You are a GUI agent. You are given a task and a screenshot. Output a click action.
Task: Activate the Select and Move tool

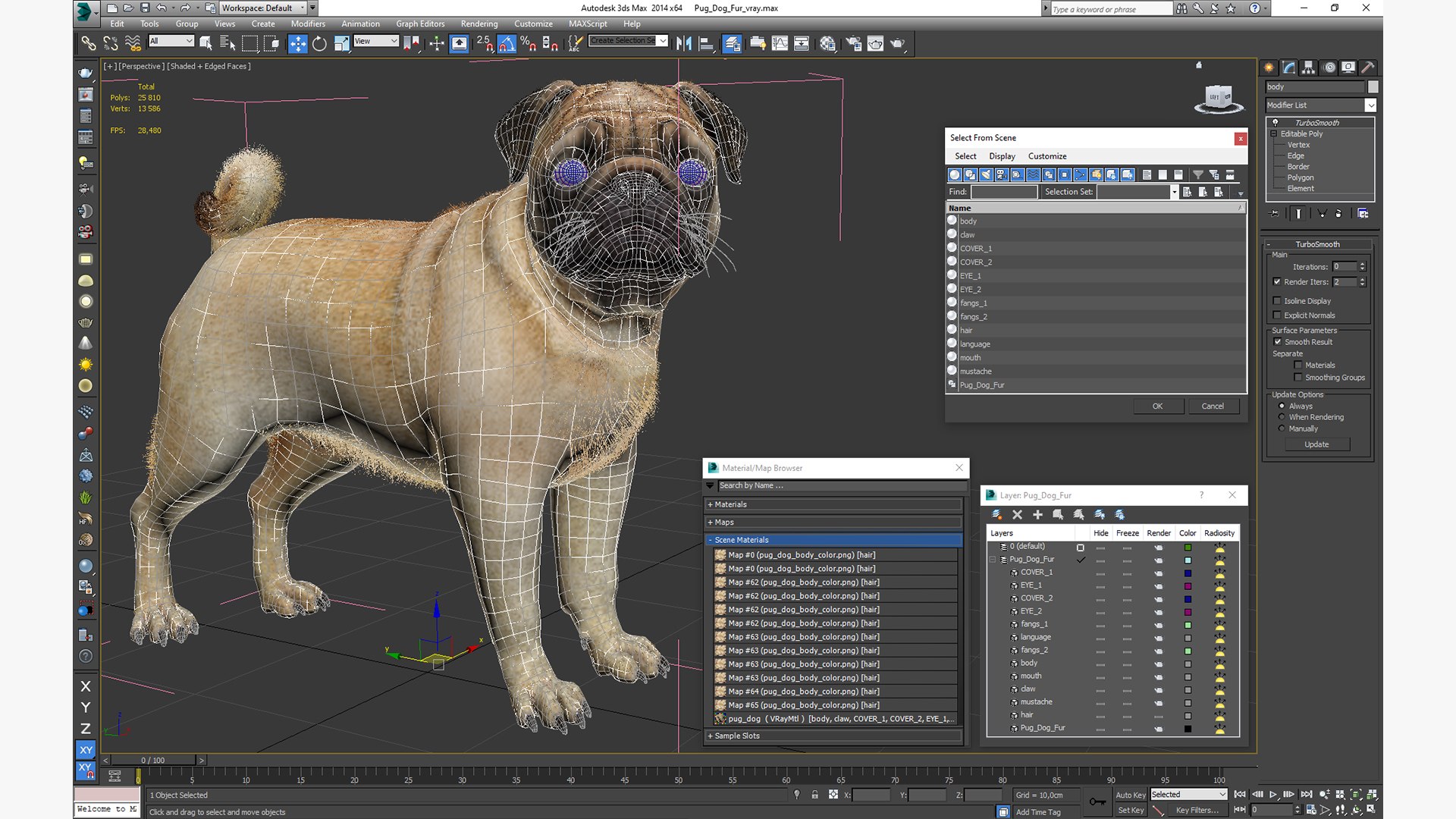(297, 44)
